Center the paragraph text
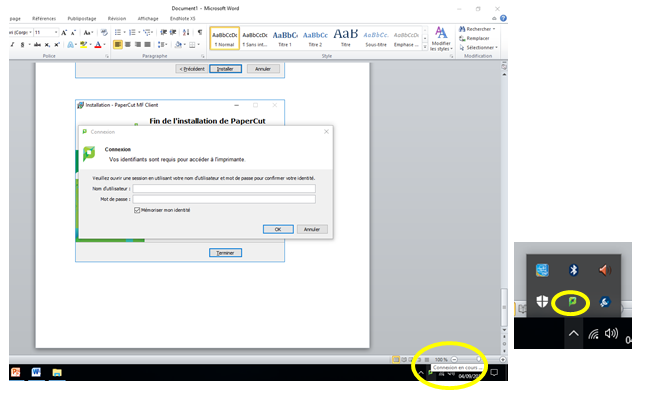646x394 pixels. [128, 45]
